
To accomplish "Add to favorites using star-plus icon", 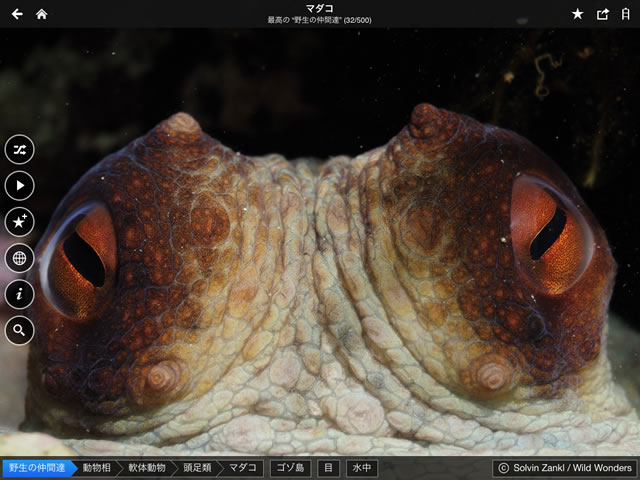I will pos(20,222).
